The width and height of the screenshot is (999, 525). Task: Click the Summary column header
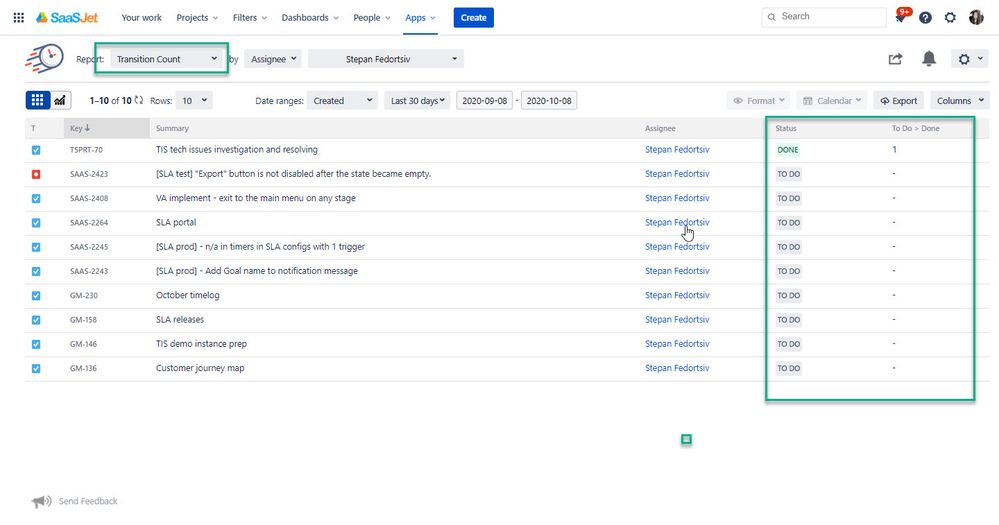(172, 128)
